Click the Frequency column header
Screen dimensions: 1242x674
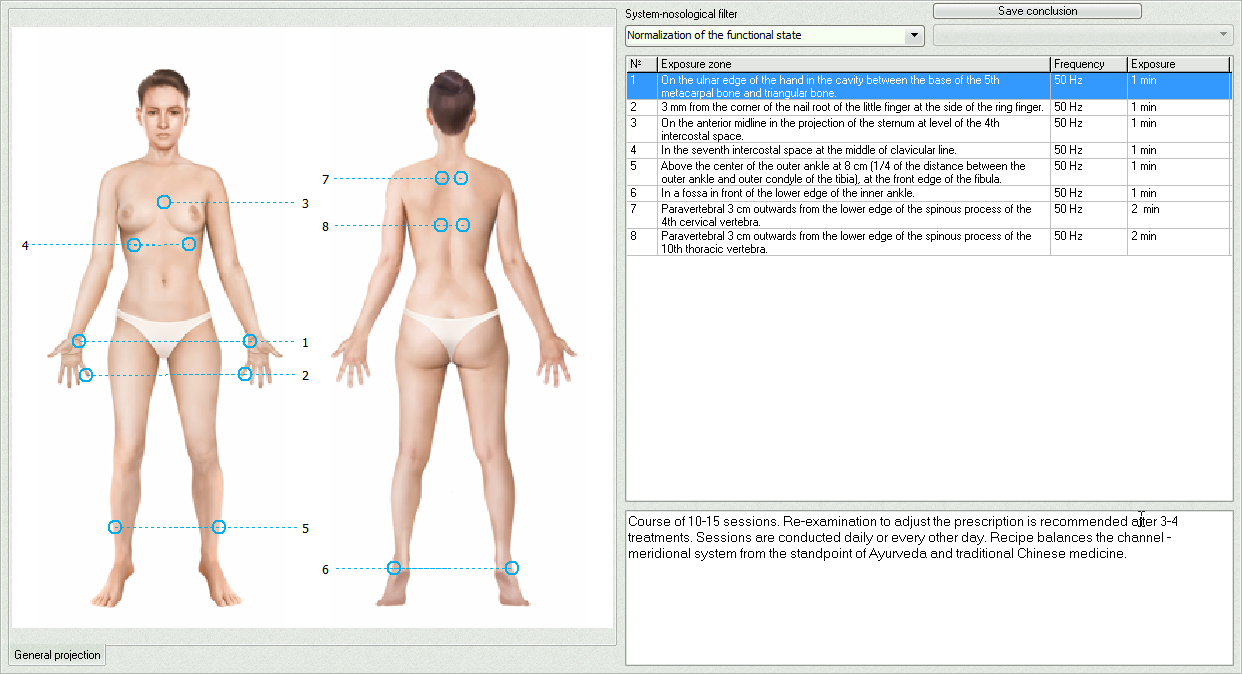[1088, 64]
